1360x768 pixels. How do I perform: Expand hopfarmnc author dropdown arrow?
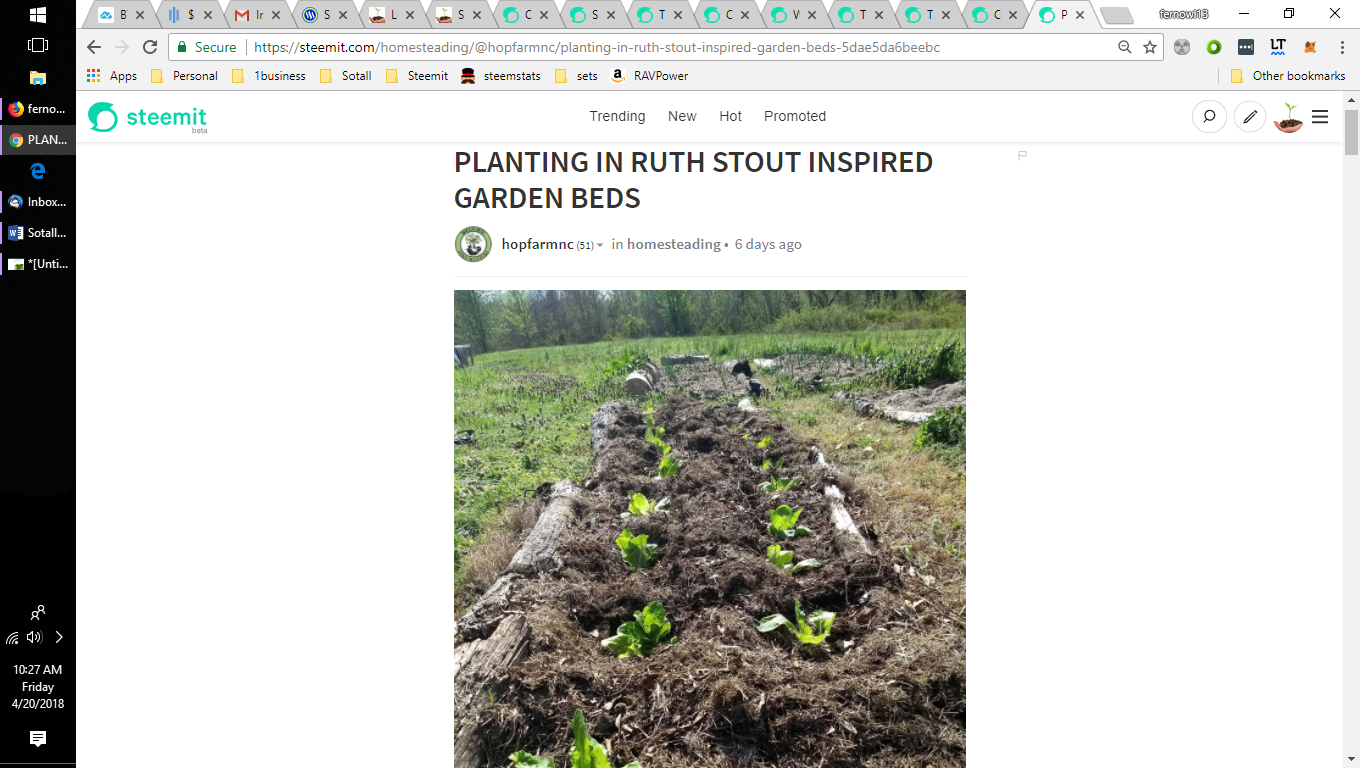click(600, 246)
